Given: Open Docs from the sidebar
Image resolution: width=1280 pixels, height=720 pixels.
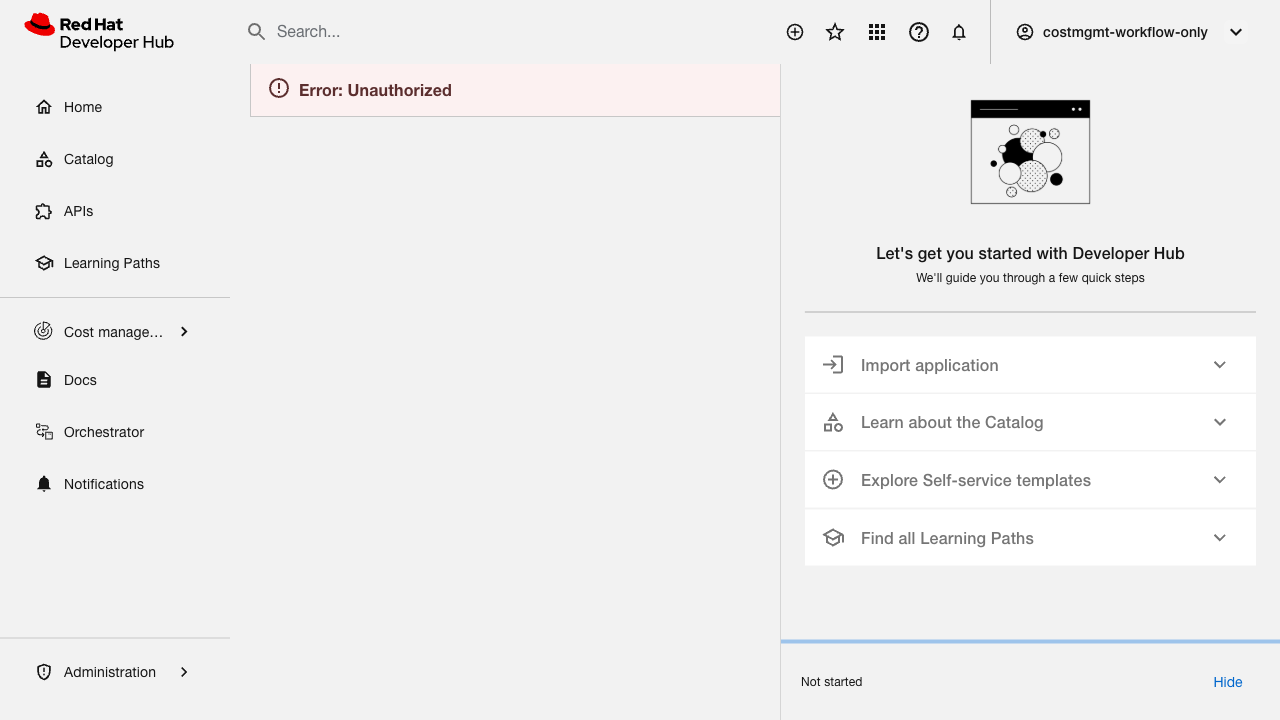Looking at the screenshot, I should pos(80,380).
